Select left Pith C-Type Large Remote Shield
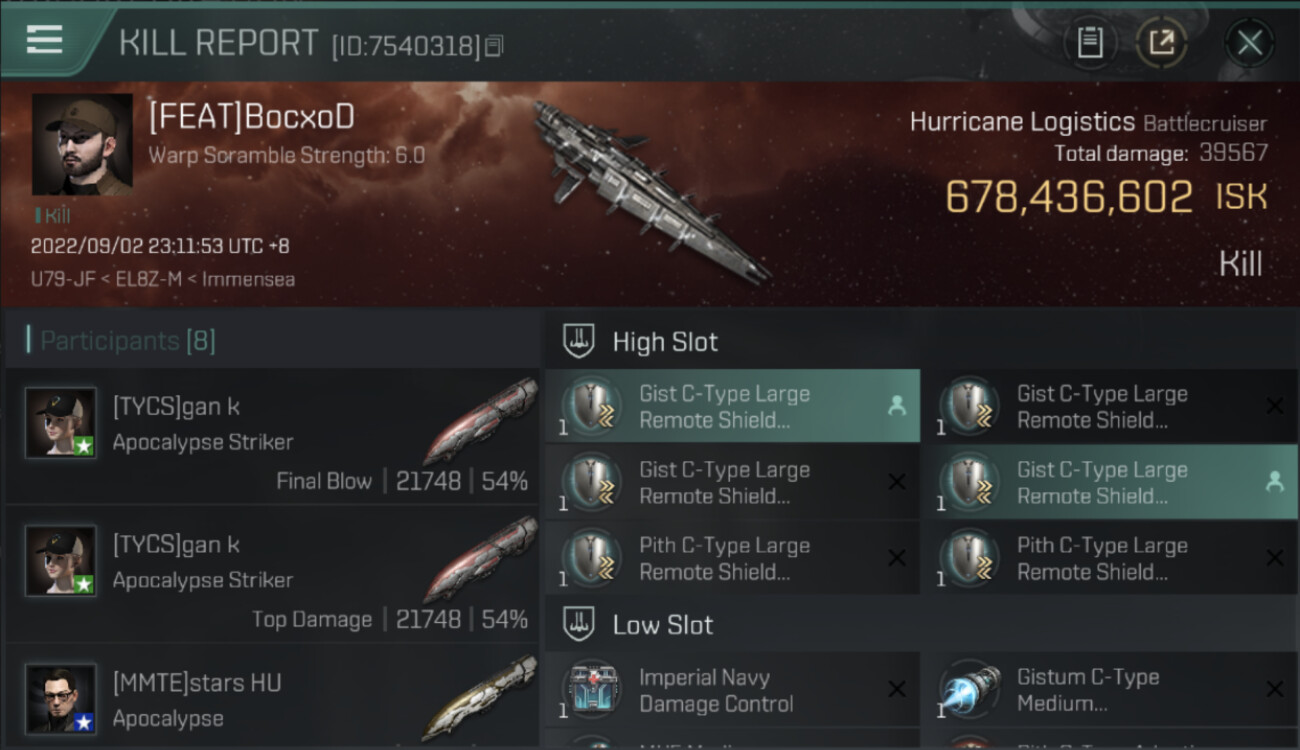1300x750 pixels. point(732,558)
